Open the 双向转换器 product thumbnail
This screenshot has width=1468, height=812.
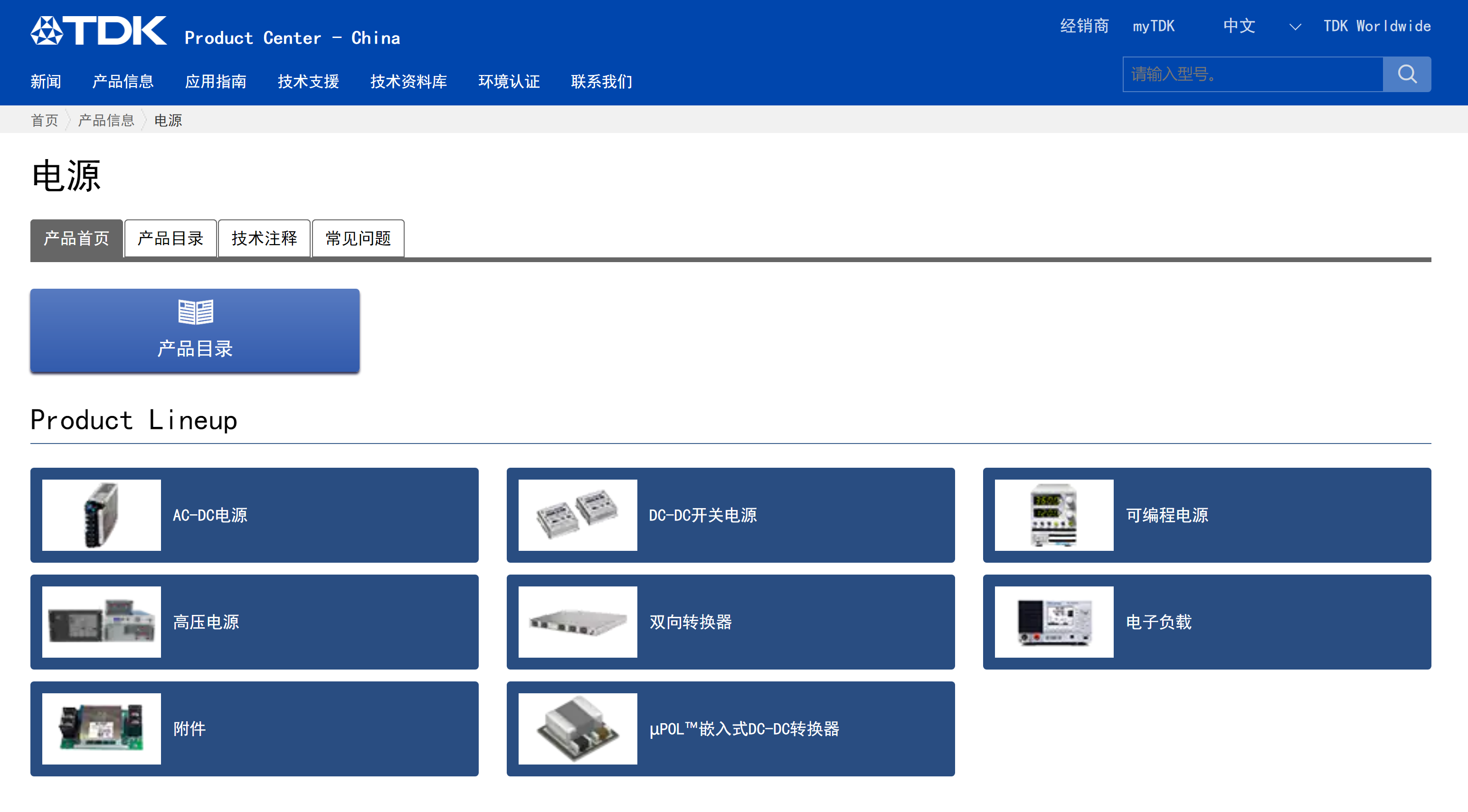[x=578, y=622]
